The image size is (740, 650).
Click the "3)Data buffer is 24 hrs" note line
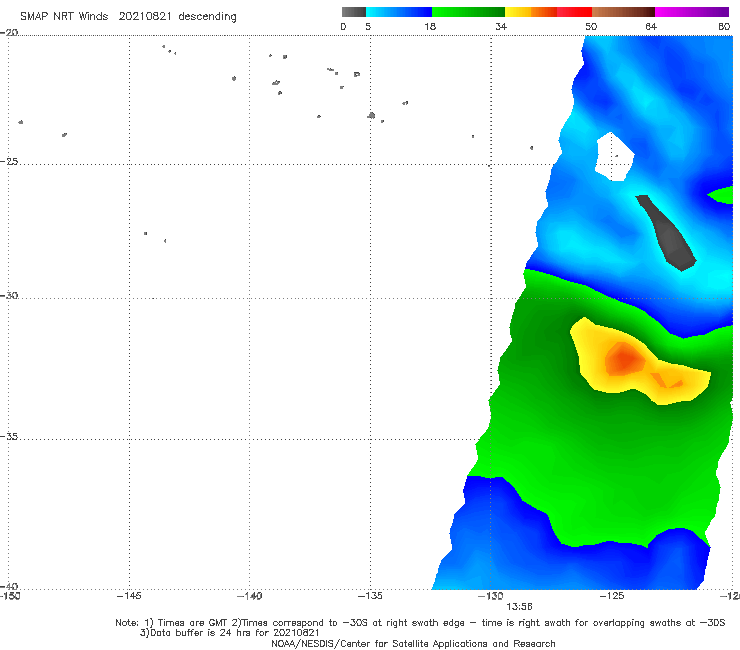click(230, 633)
